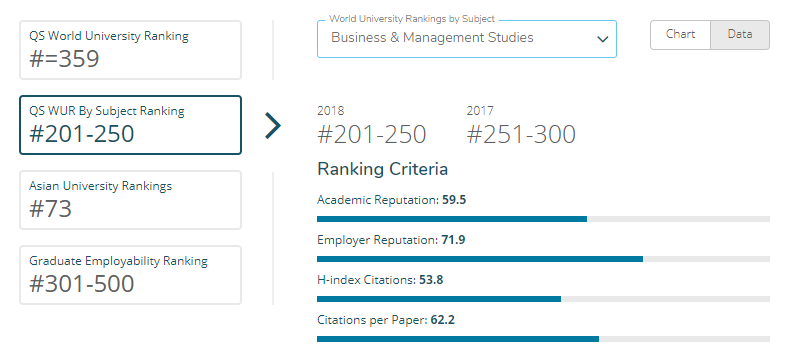Screen dimensions: 797x361
Task: Click World University Rankings by Subject label
Action: pos(412,19)
